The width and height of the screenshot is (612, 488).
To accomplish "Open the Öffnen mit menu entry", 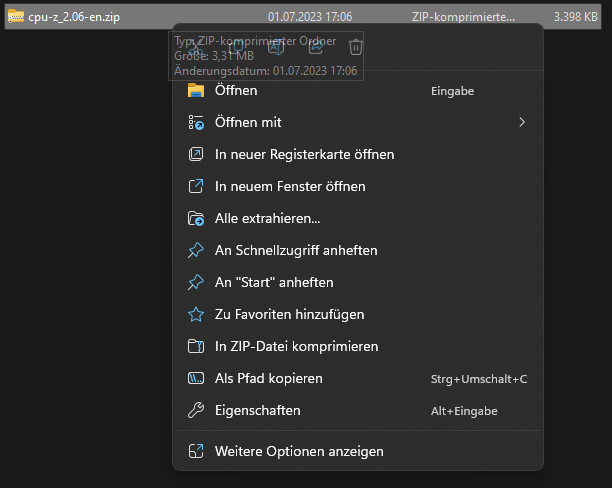I will (248, 122).
